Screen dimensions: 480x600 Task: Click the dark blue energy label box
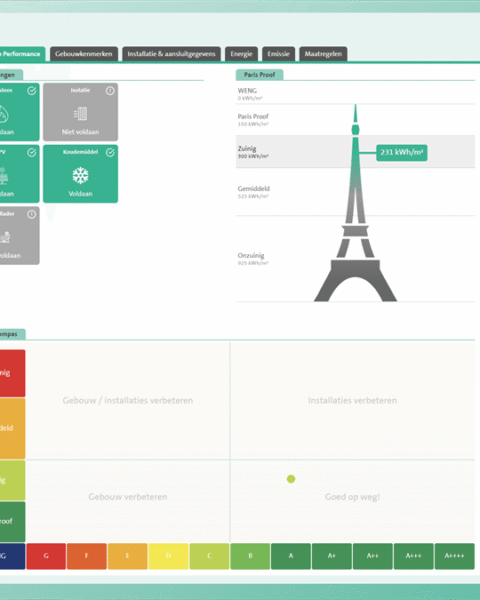click(x=13, y=556)
